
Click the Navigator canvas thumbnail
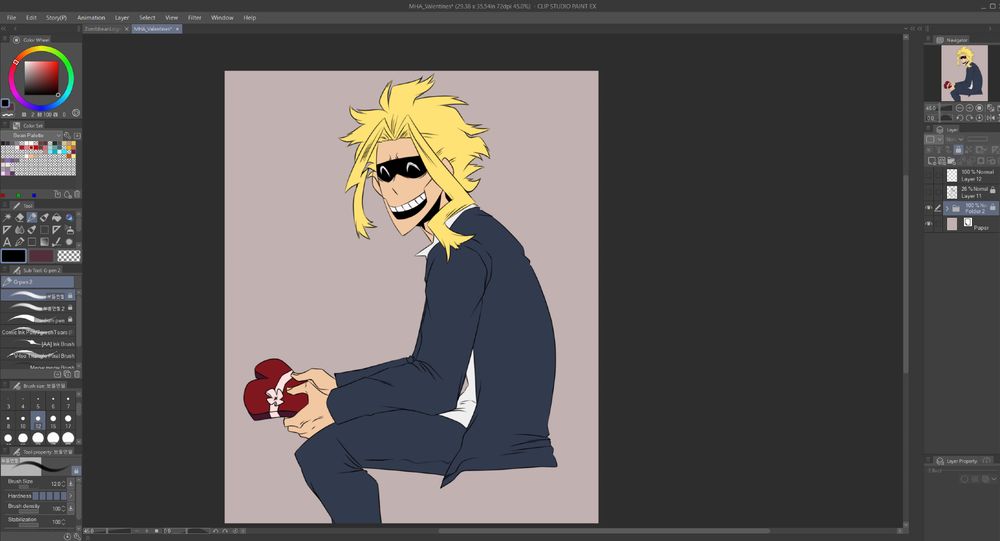[964, 73]
